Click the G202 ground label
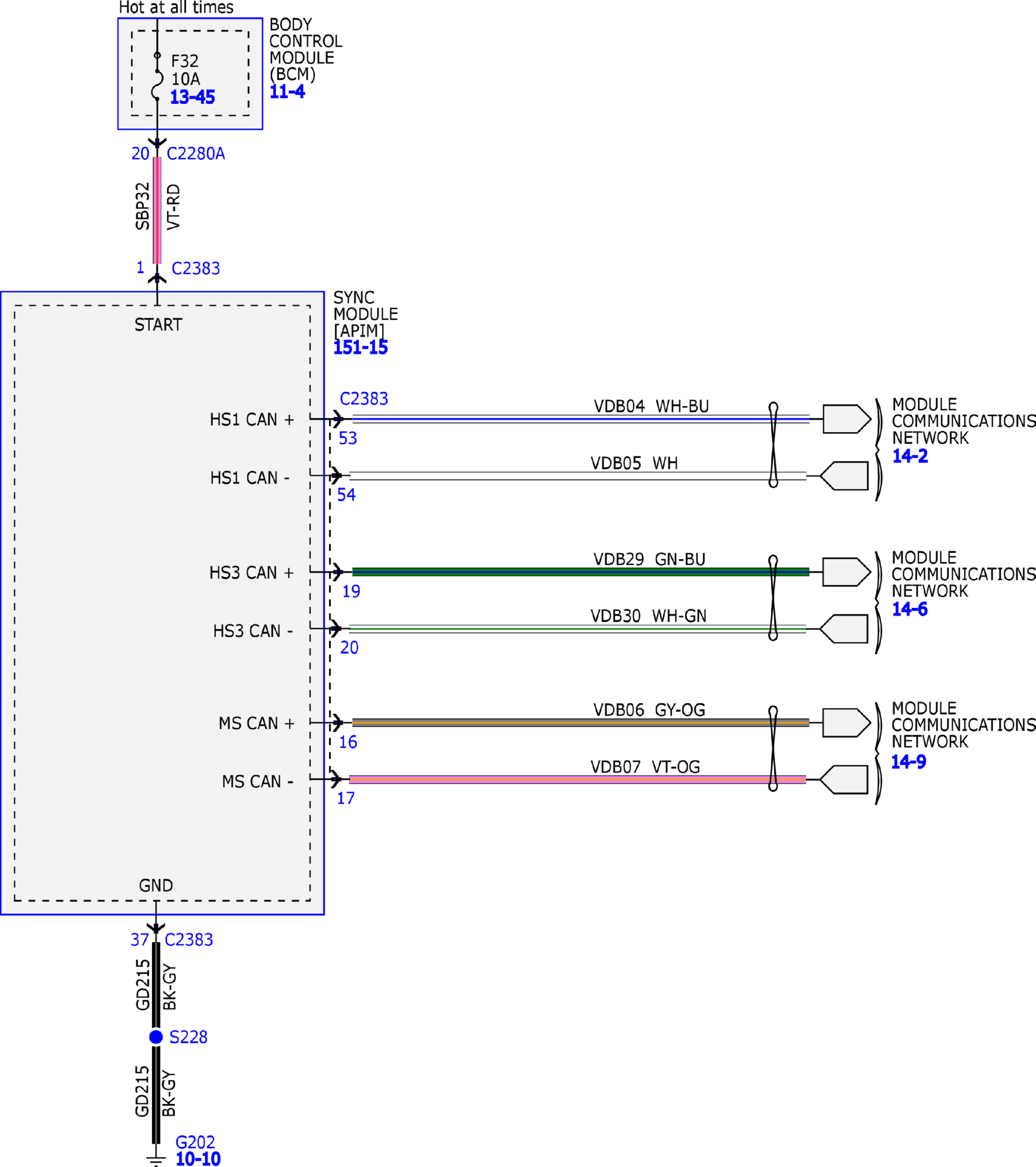1036x1167 pixels. click(195, 1142)
